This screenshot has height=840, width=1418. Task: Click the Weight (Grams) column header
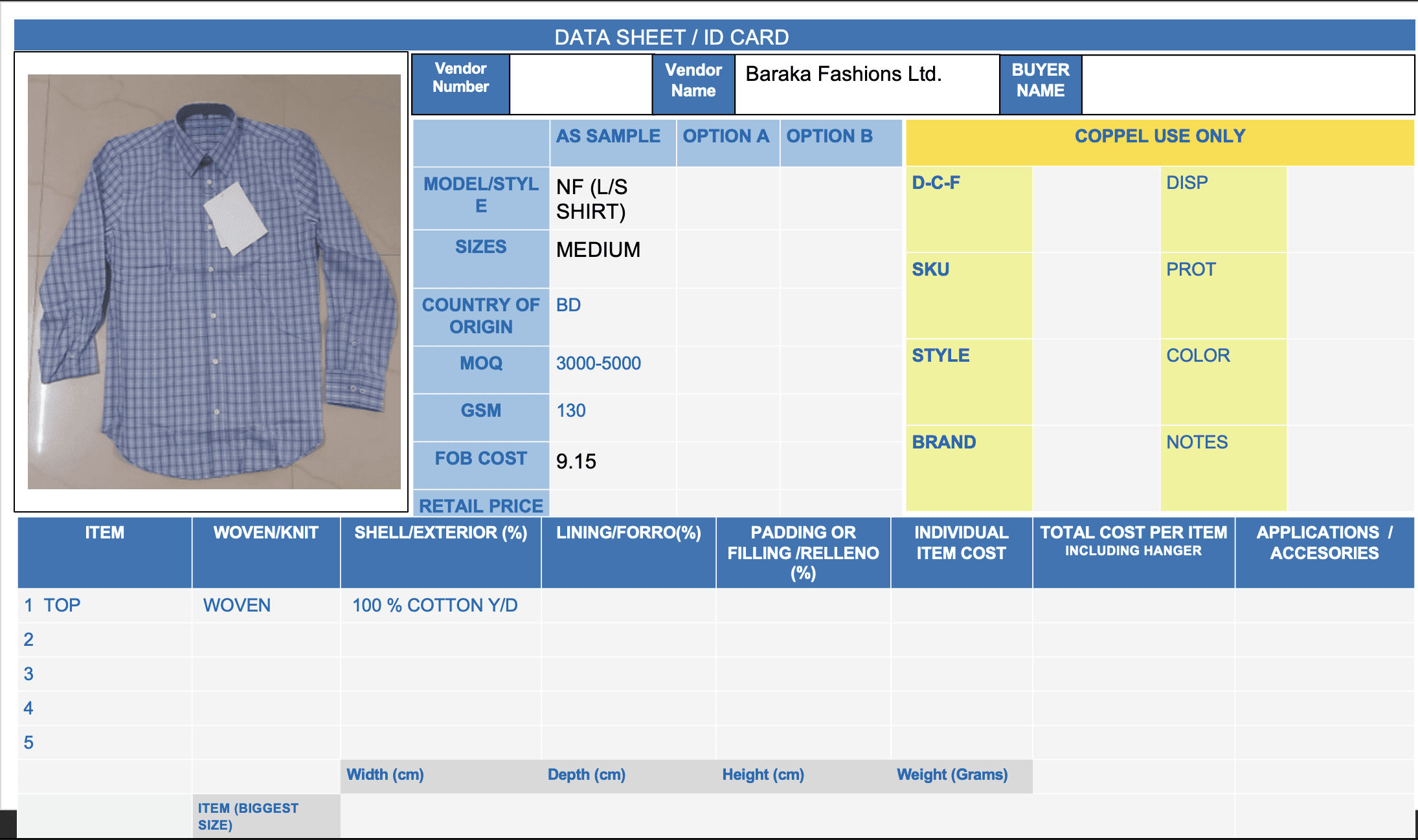[x=952, y=775]
